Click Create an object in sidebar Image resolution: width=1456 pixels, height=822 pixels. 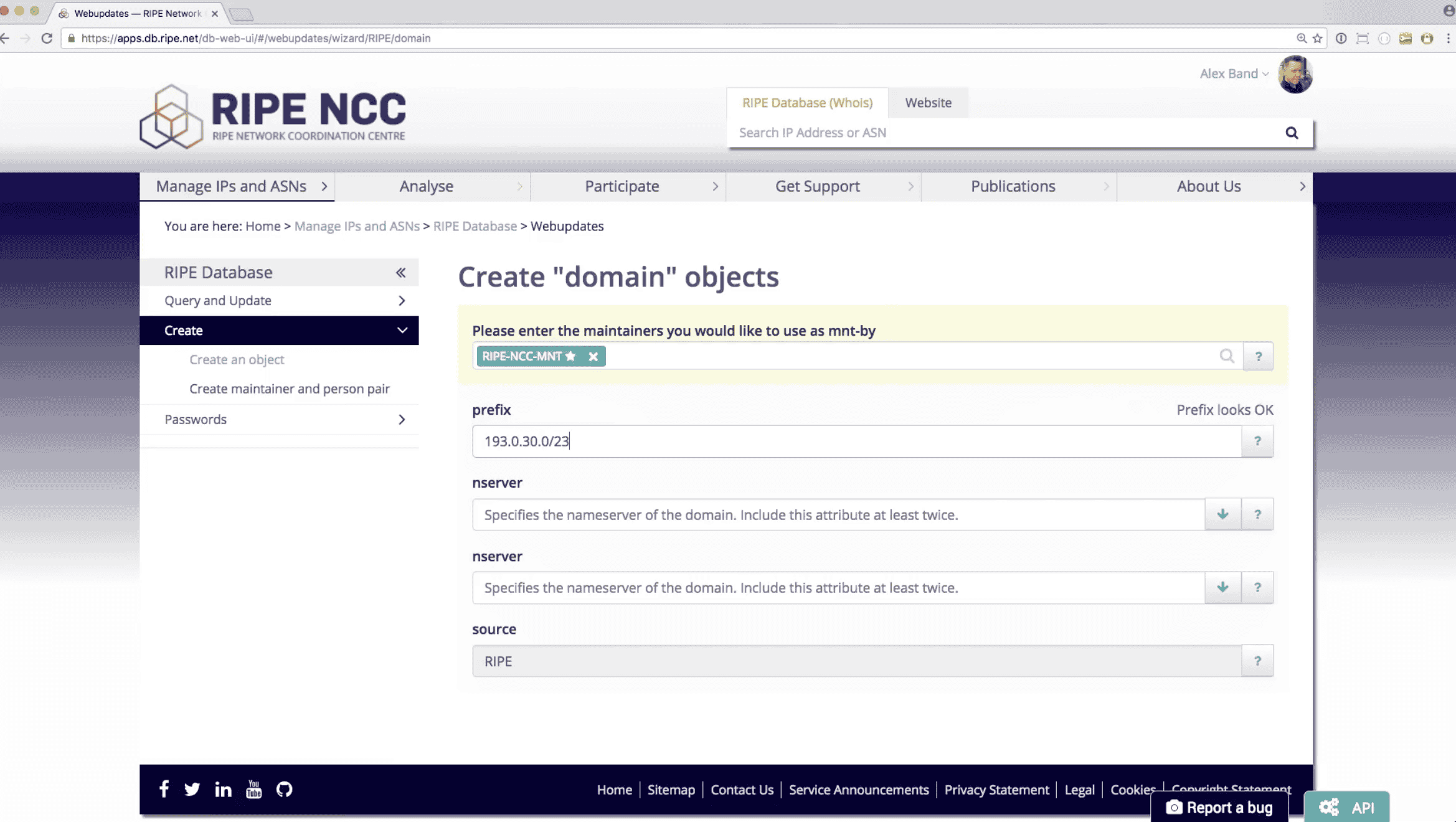click(x=237, y=359)
